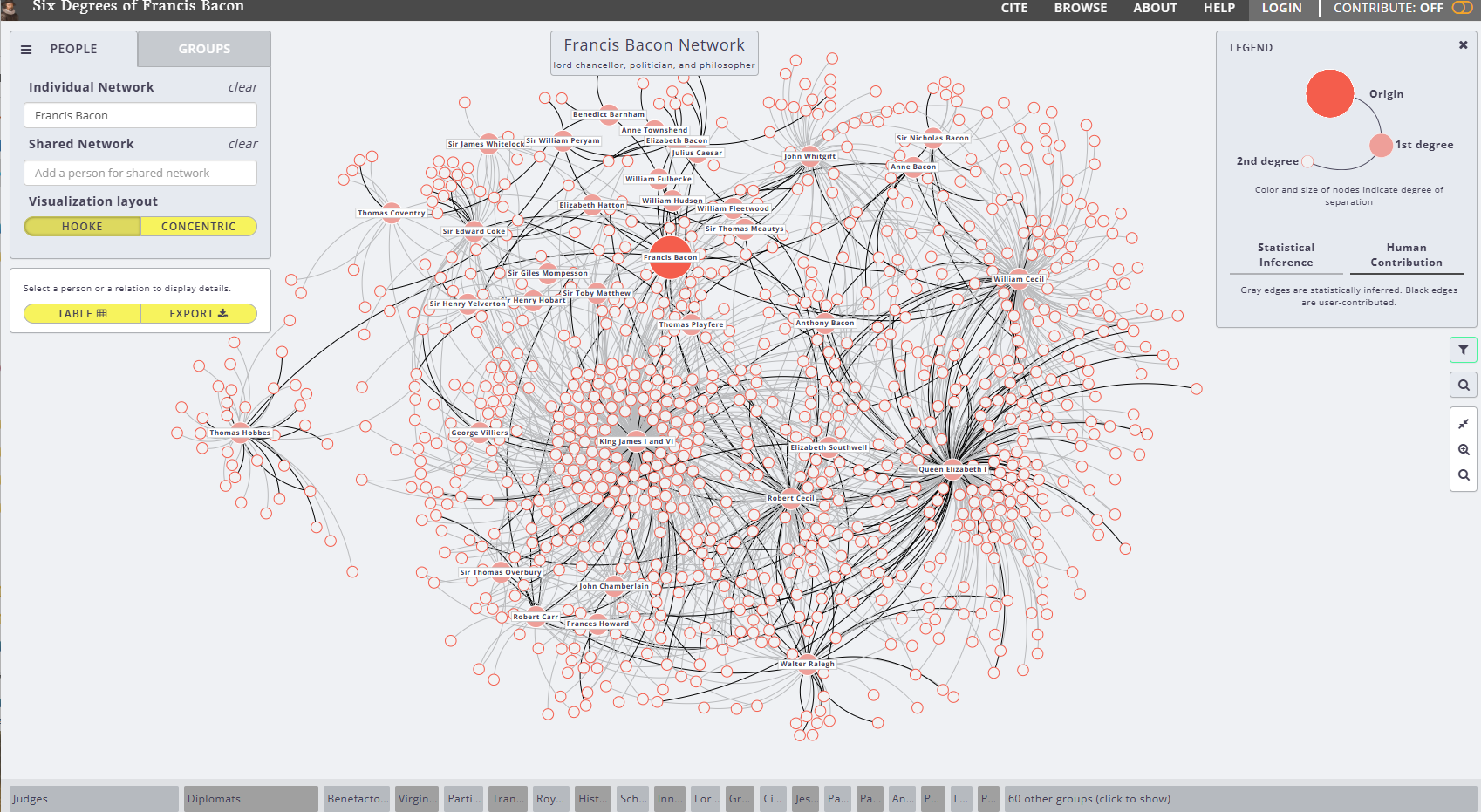Select the Thomas Playfere node
This screenshot has width=1481, height=812.
[691, 324]
